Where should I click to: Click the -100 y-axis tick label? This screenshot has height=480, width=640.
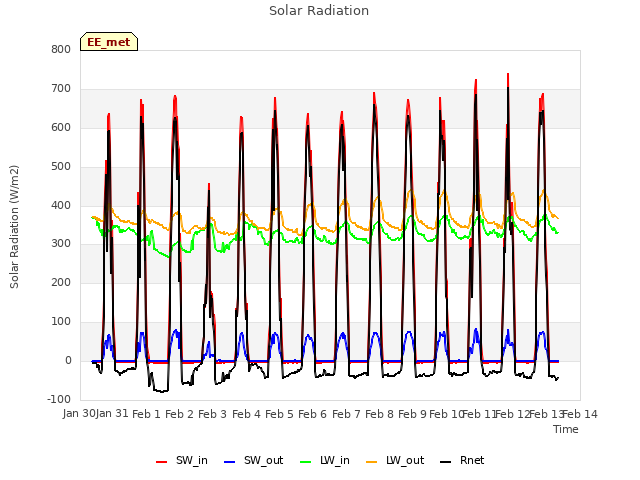(59, 400)
